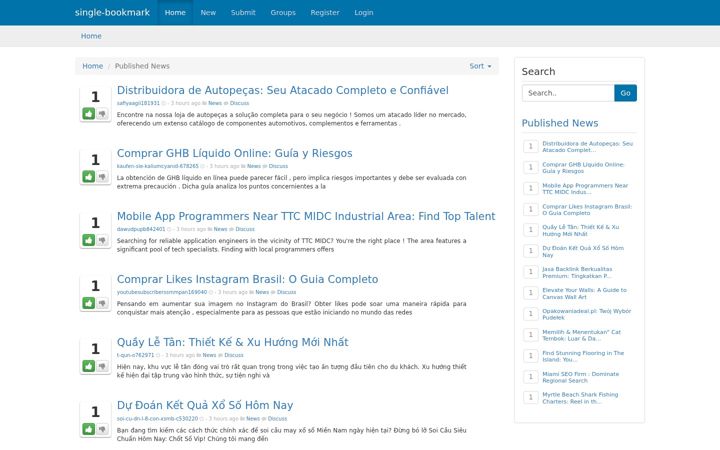The height and width of the screenshot is (450, 720).
Task: Open author link of the Mobile App Programmers post
Action: [141, 229]
